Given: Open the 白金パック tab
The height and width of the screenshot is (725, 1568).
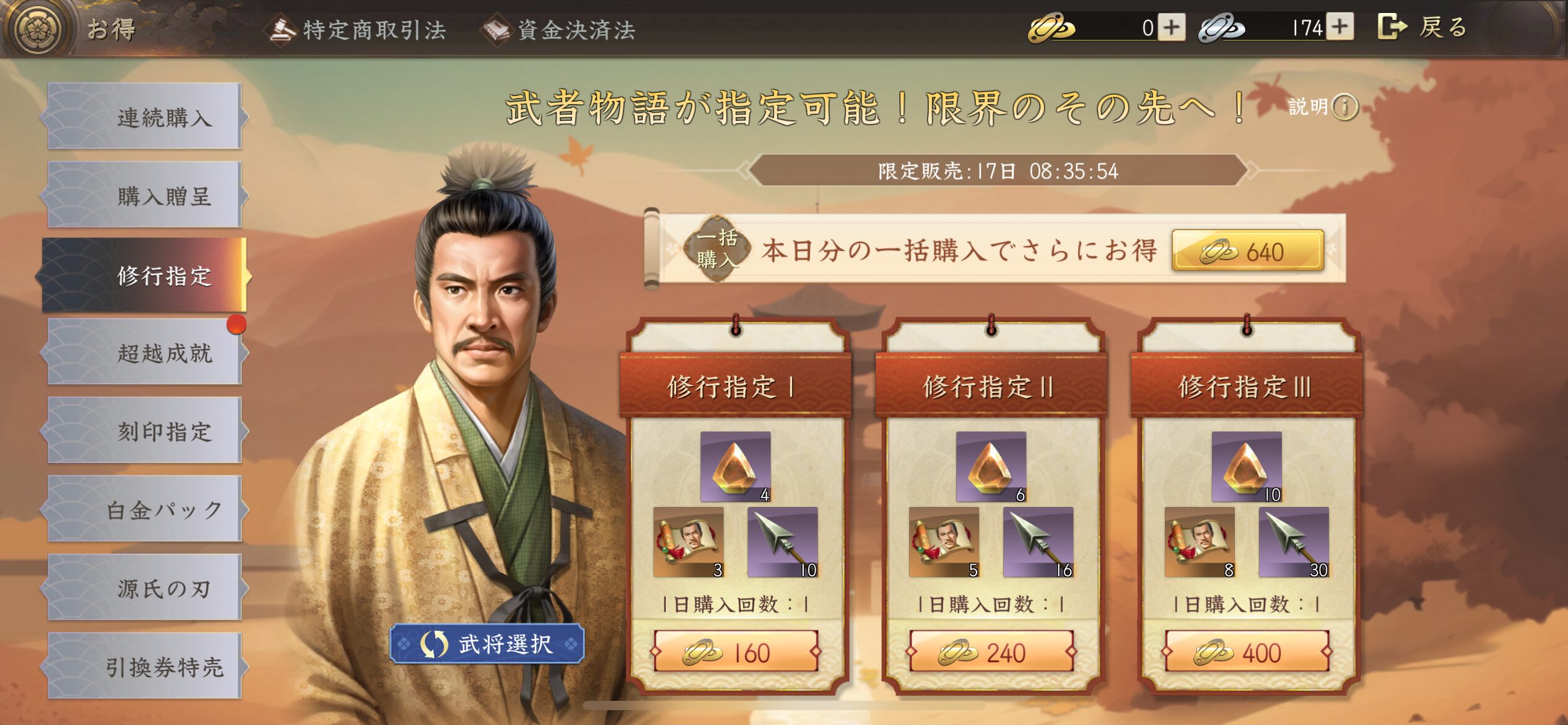Looking at the screenshot, I should coord(145,509).
